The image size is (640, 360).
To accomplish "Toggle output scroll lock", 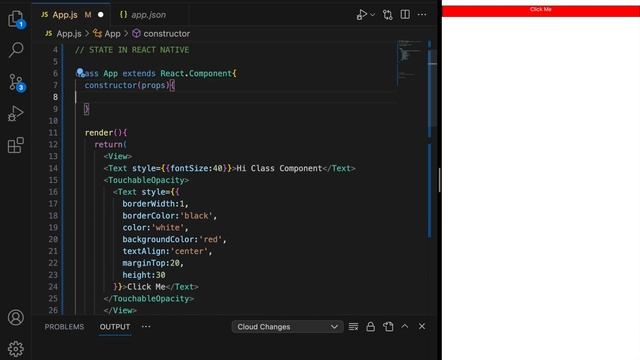I will point(371,327).
